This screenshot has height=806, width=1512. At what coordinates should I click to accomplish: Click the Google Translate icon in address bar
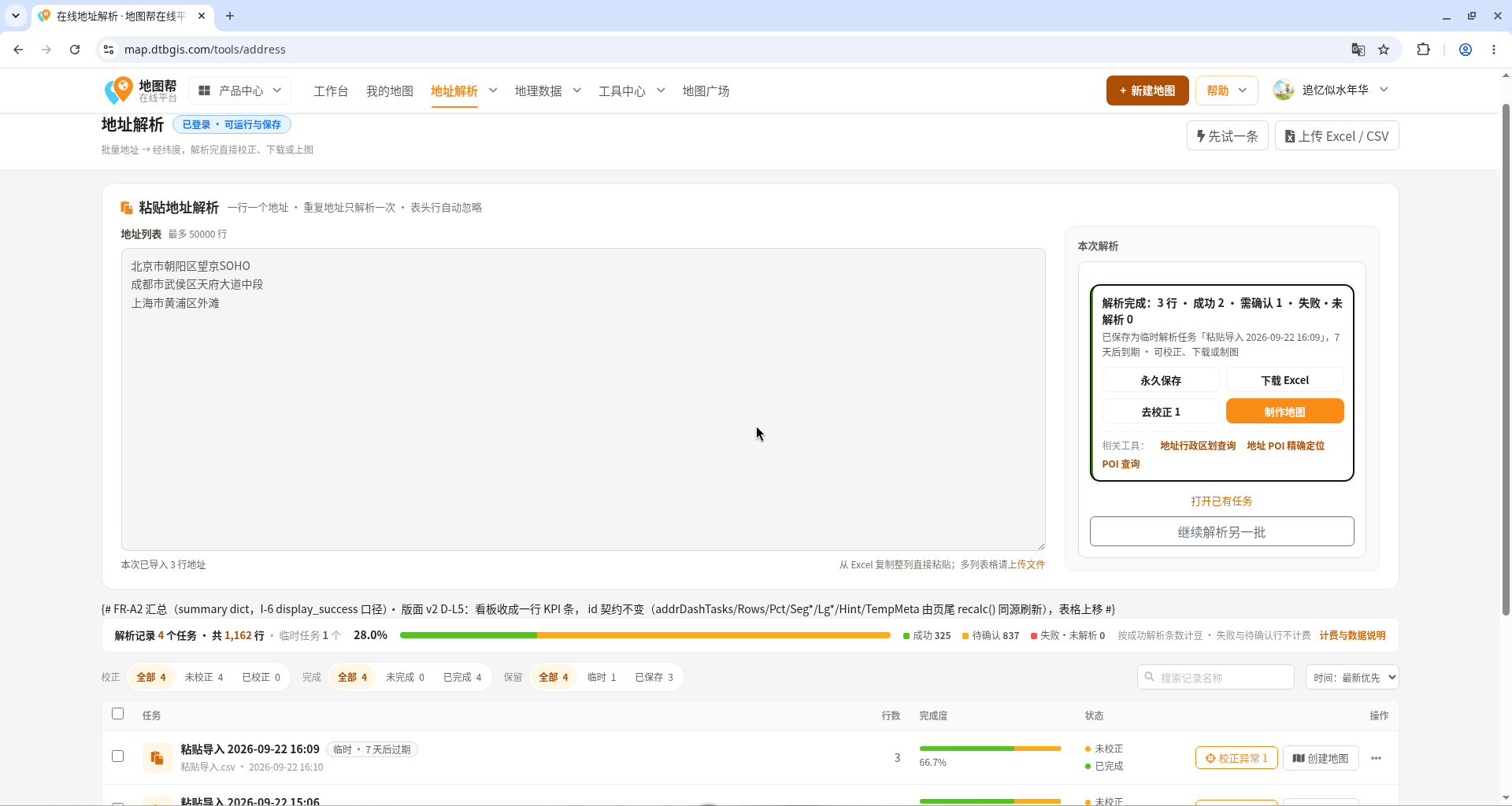point(1358,50)
